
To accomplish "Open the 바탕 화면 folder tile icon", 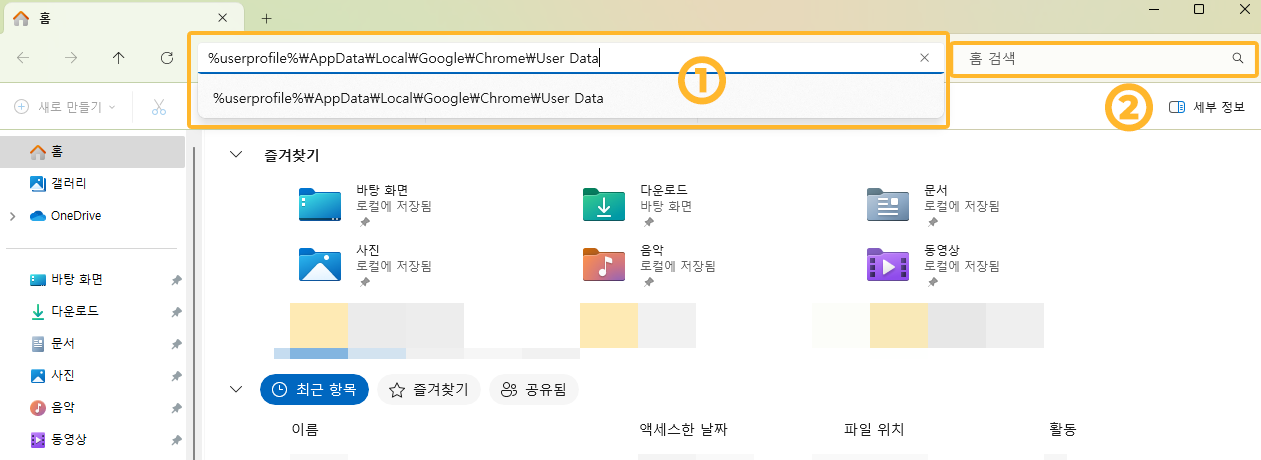I will (320, 205).
